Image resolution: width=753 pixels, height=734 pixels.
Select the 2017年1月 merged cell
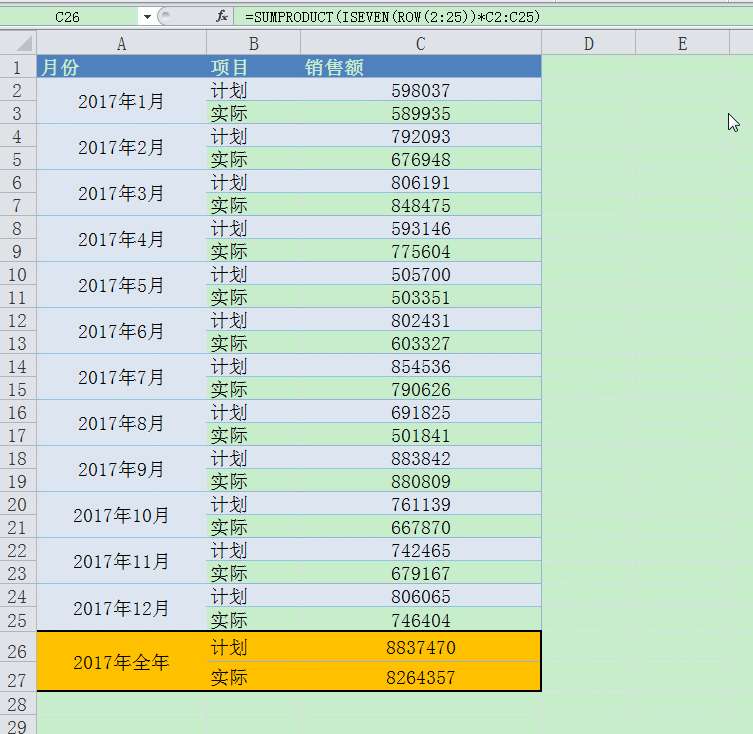(121, 101)
